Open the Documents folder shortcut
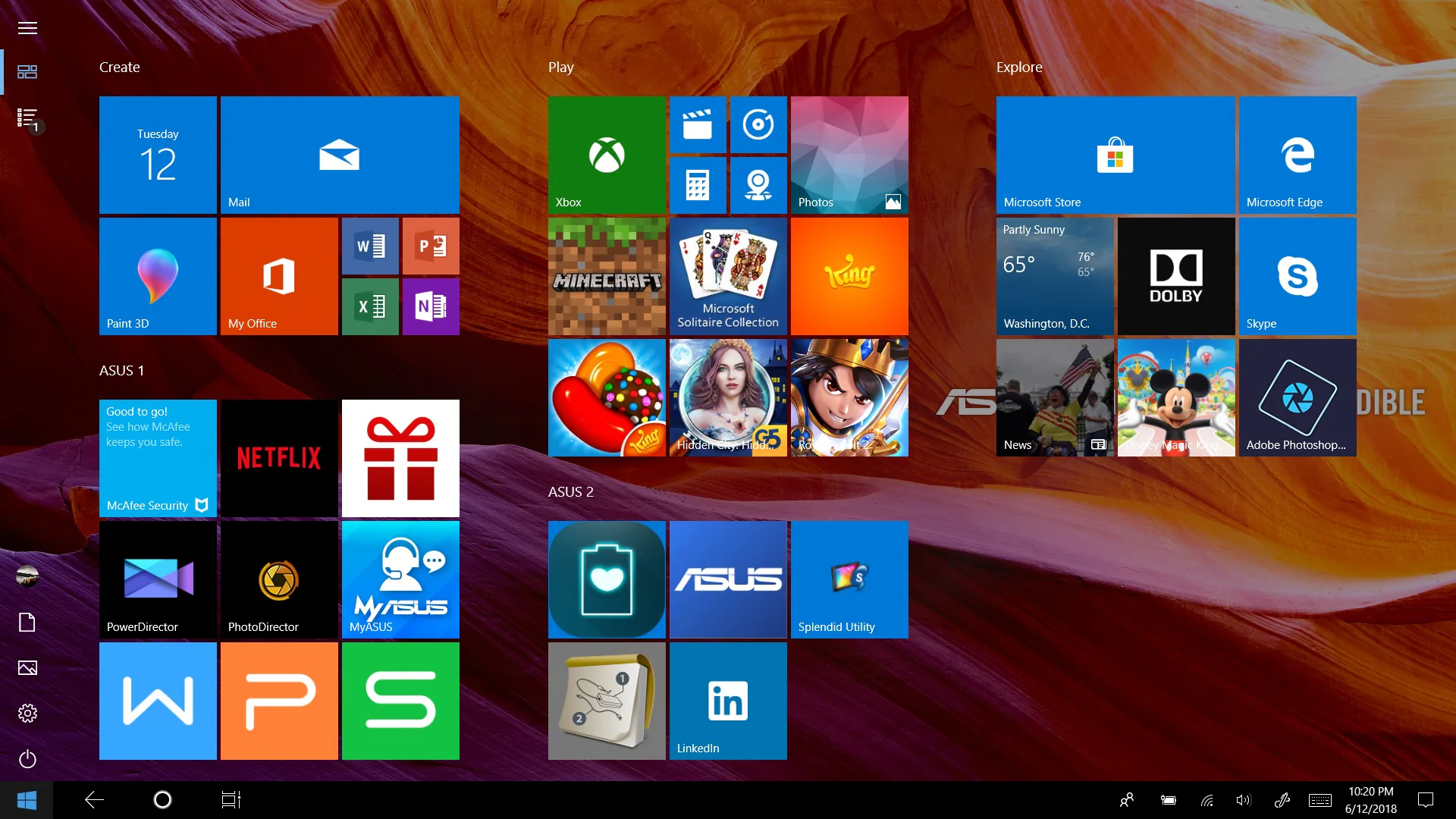This screenshot has height=819, width=1456. [x=27, y=623]
